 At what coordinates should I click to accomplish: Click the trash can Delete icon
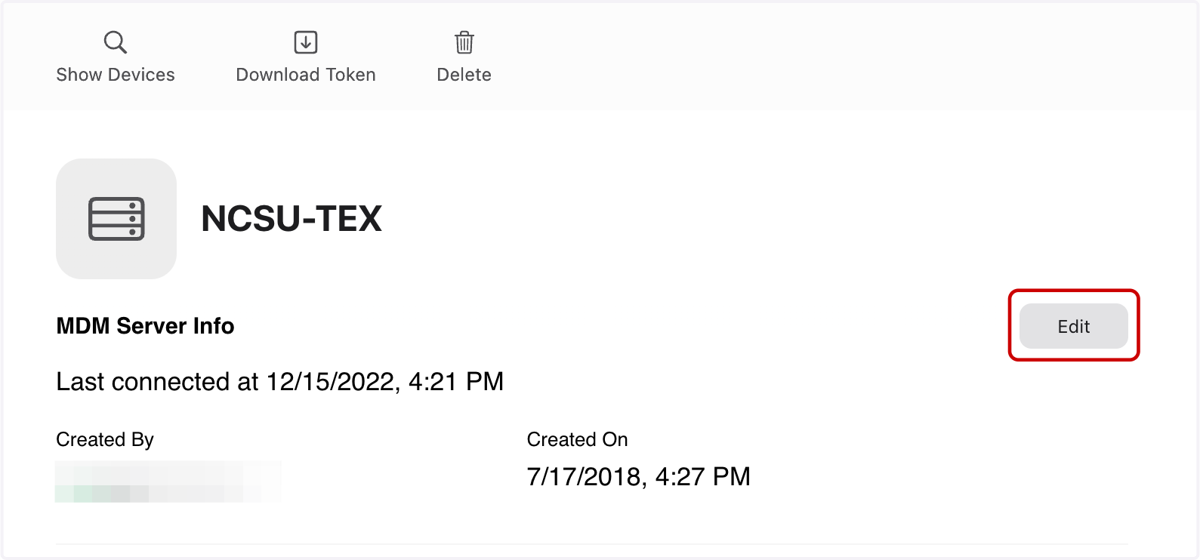click(464, 42)
